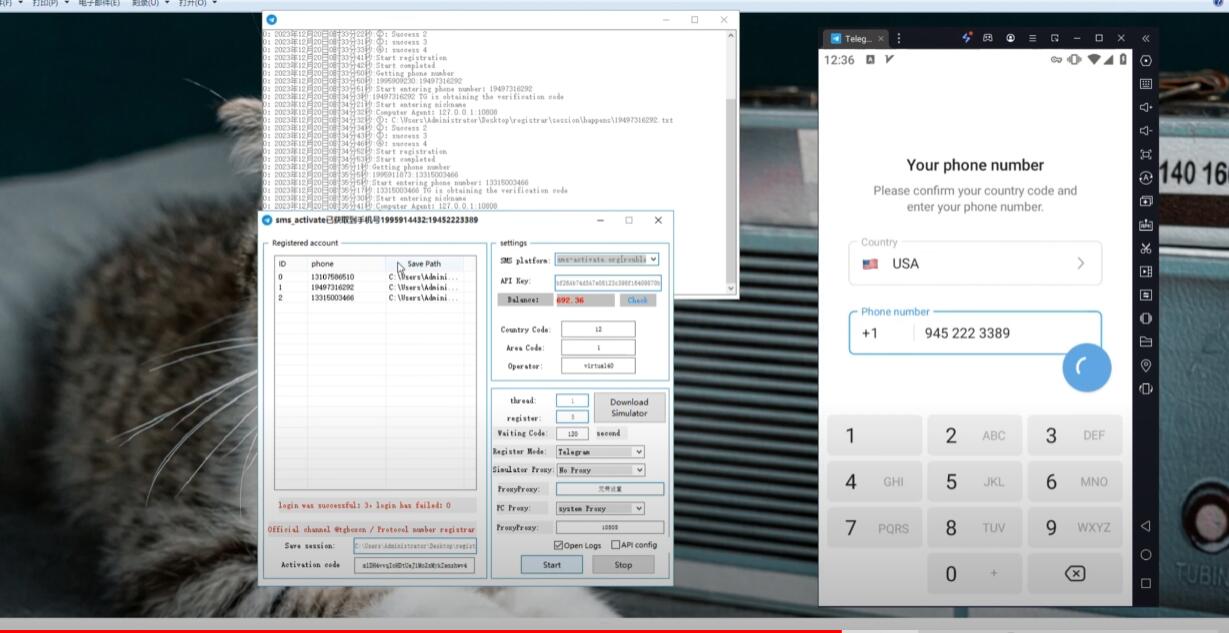Lower emulator volume with the volume down icon
The height and width of the screenshot is (633, 1229).
click(1146, 131)
